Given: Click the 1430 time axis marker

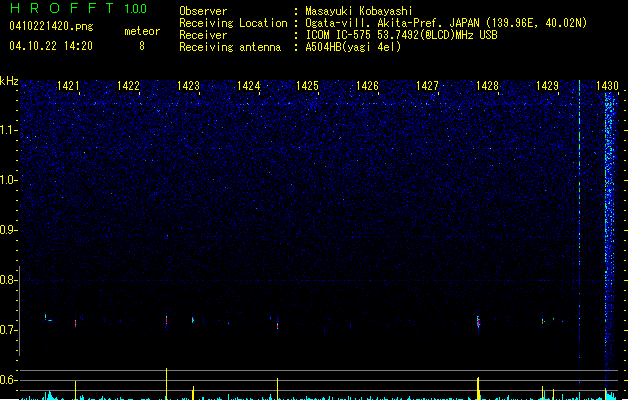Looking at the screenshot, I should pos(607,86).
